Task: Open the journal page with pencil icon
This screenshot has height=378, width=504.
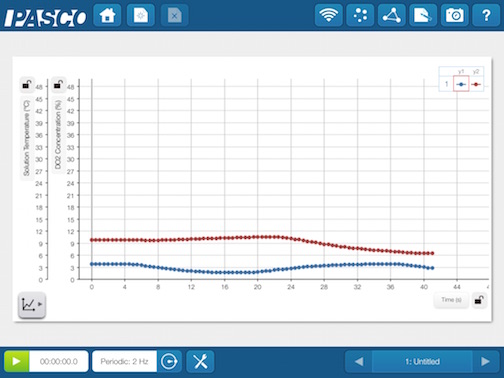Action: click(423, 15)
